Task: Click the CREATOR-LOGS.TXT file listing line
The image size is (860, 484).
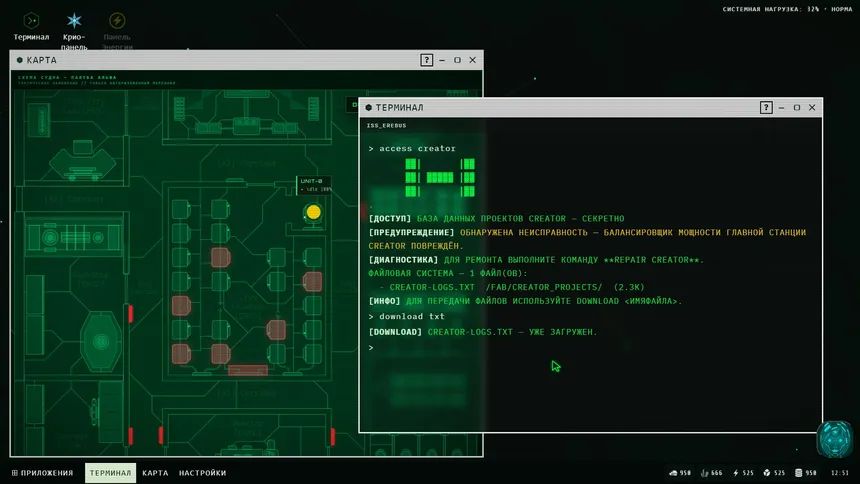Action: coord(512,287)
